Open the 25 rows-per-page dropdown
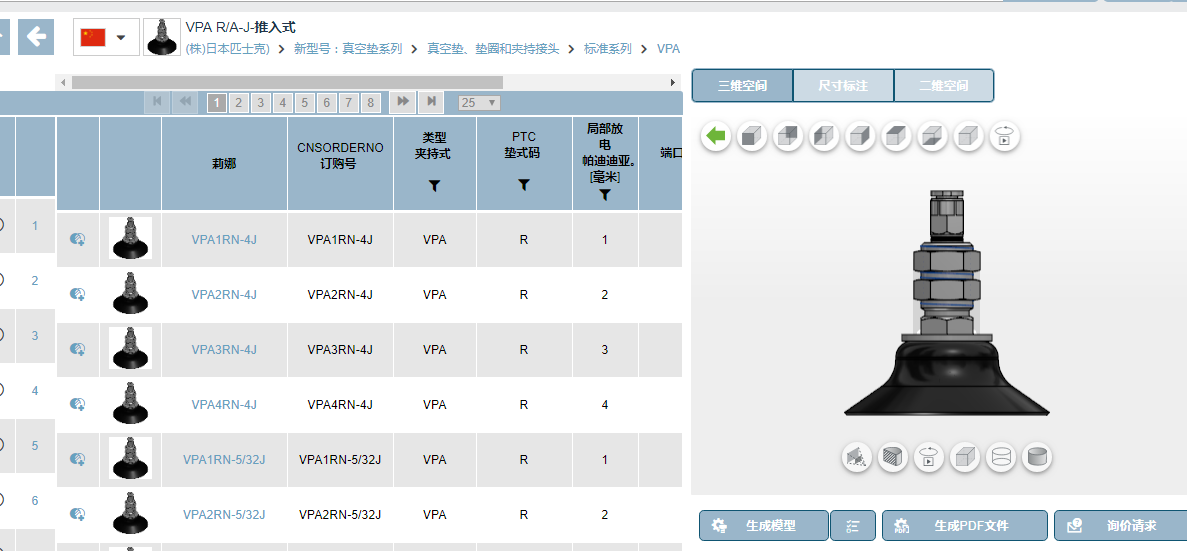The image size is (1187, 551). pyautogui.click(x=479, y=102)
